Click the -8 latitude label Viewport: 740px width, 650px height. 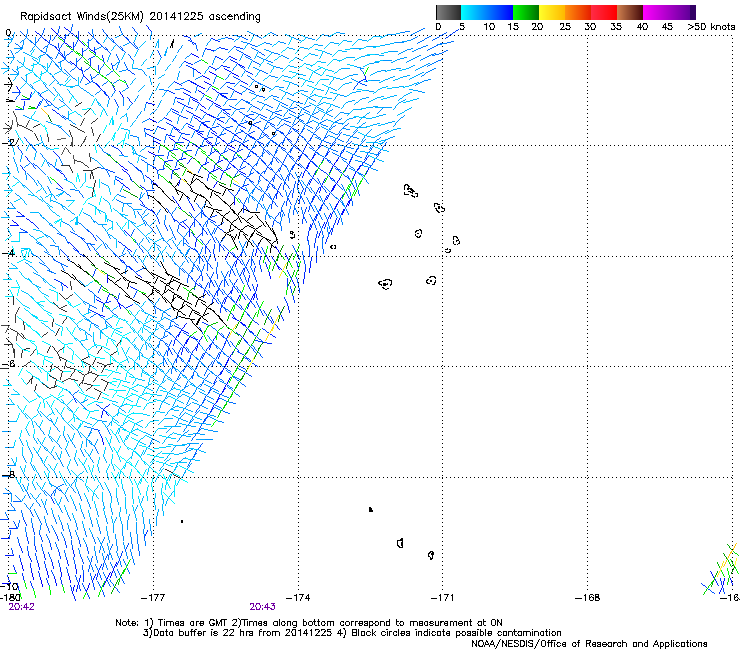point(9,475)
